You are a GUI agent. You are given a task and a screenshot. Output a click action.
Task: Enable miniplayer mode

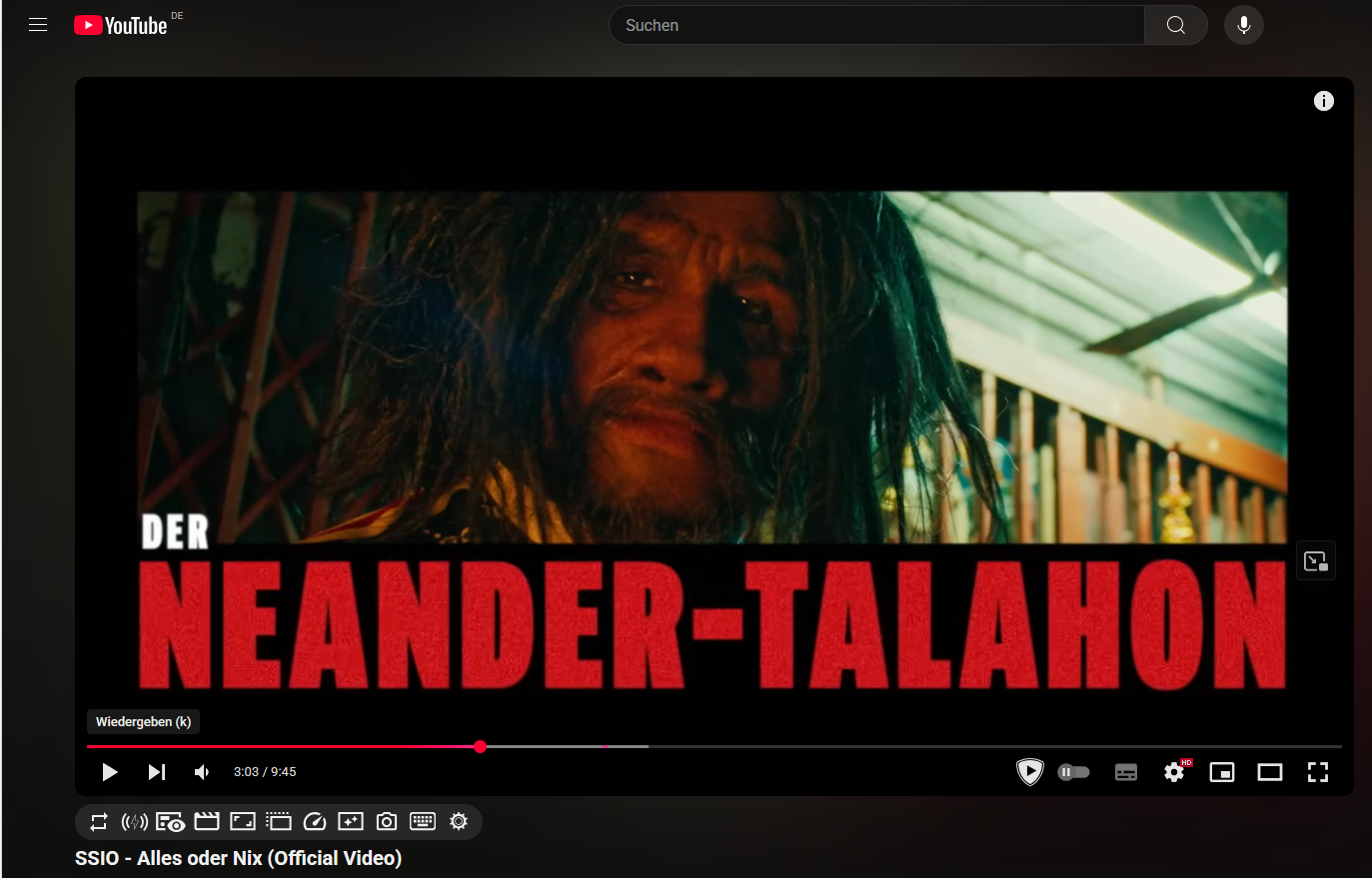click(x=1222, y=772)
